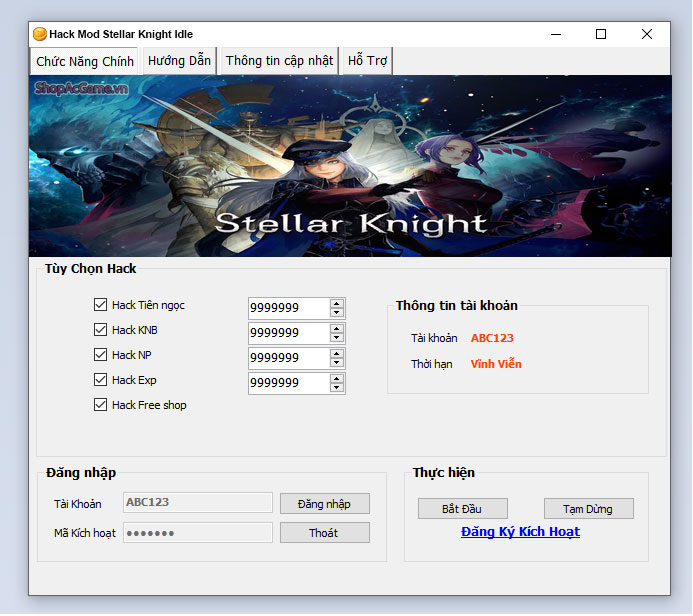Viewport: 693px width, 616px height.
Task: Switch to the Chức Năng Chính tab
Action: point(85,61)
